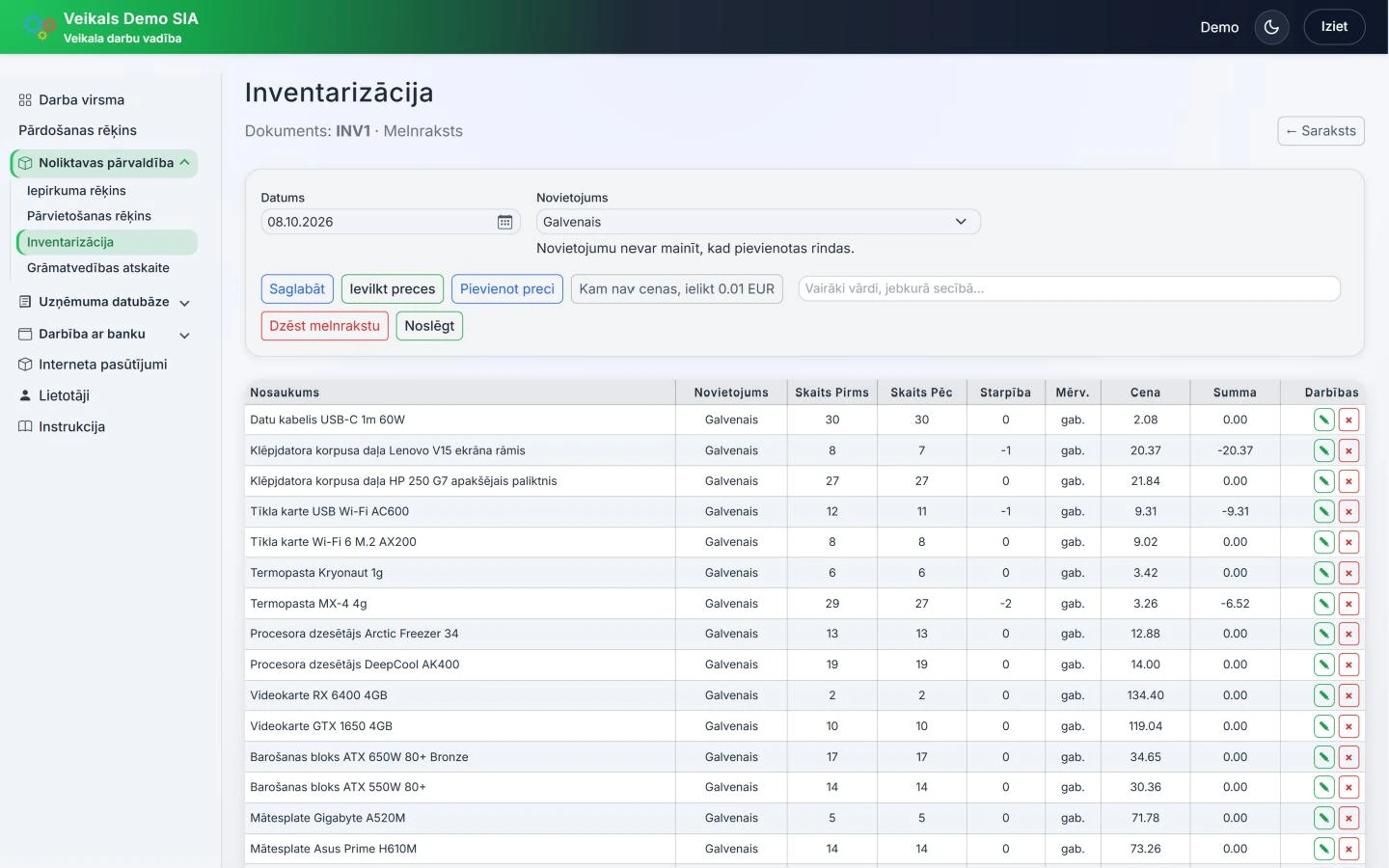Go to Pārdošanas rēķins

coord(77,130)
